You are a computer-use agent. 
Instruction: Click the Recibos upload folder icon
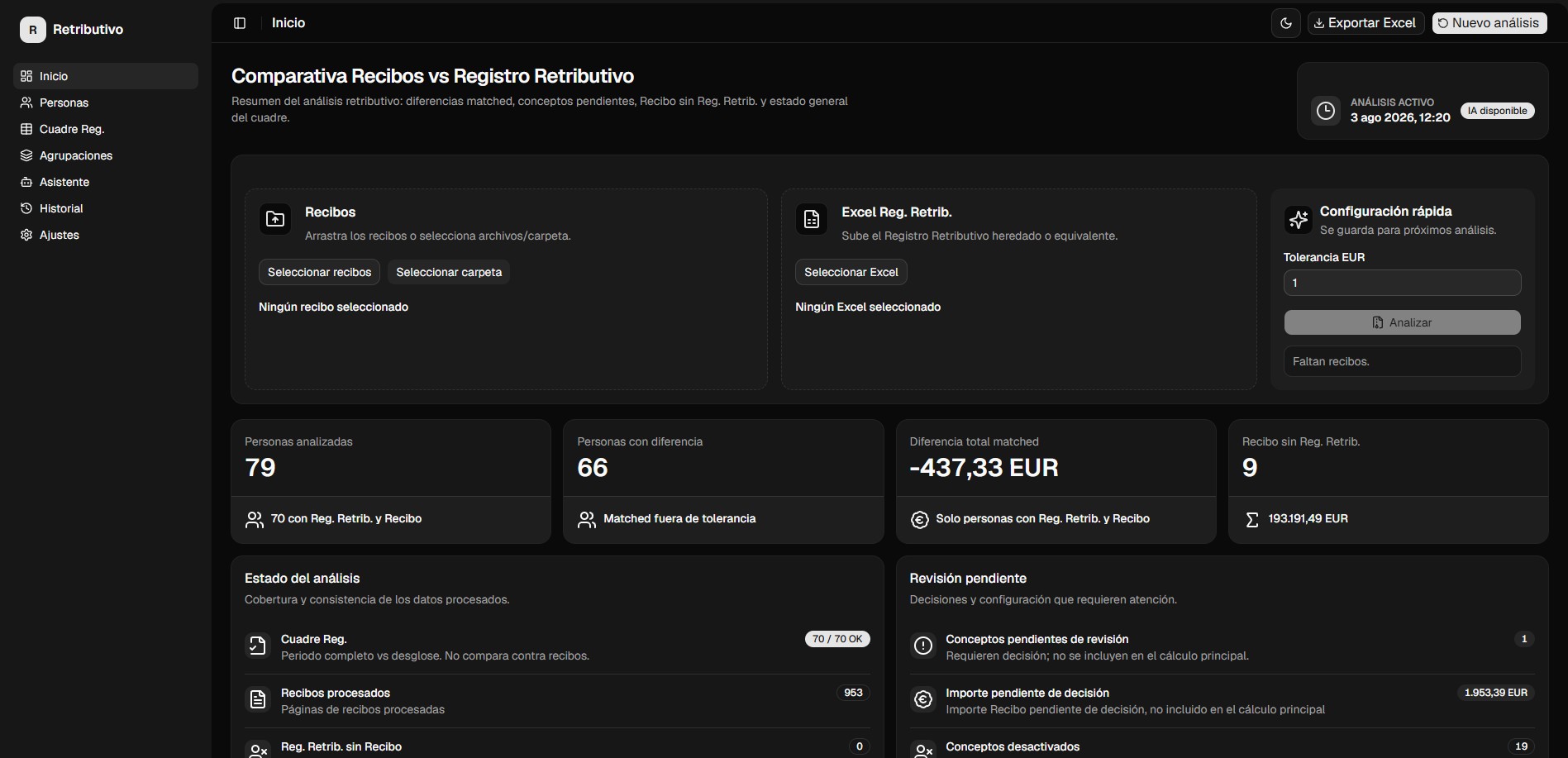[x=275, y=219]
